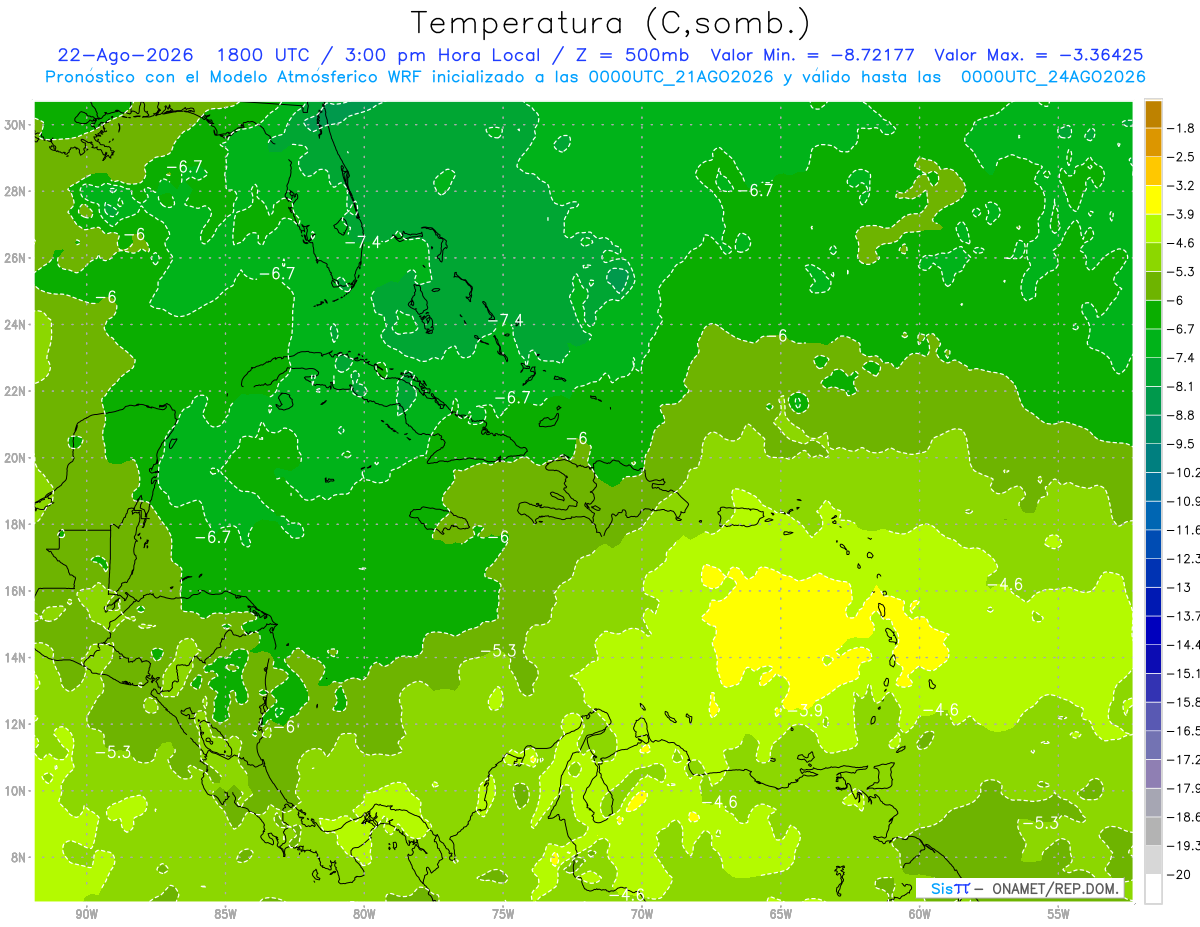Click the color bar's blue swatch between -13 and -12.3
1200x927 pixels.
click(1153, 573)
